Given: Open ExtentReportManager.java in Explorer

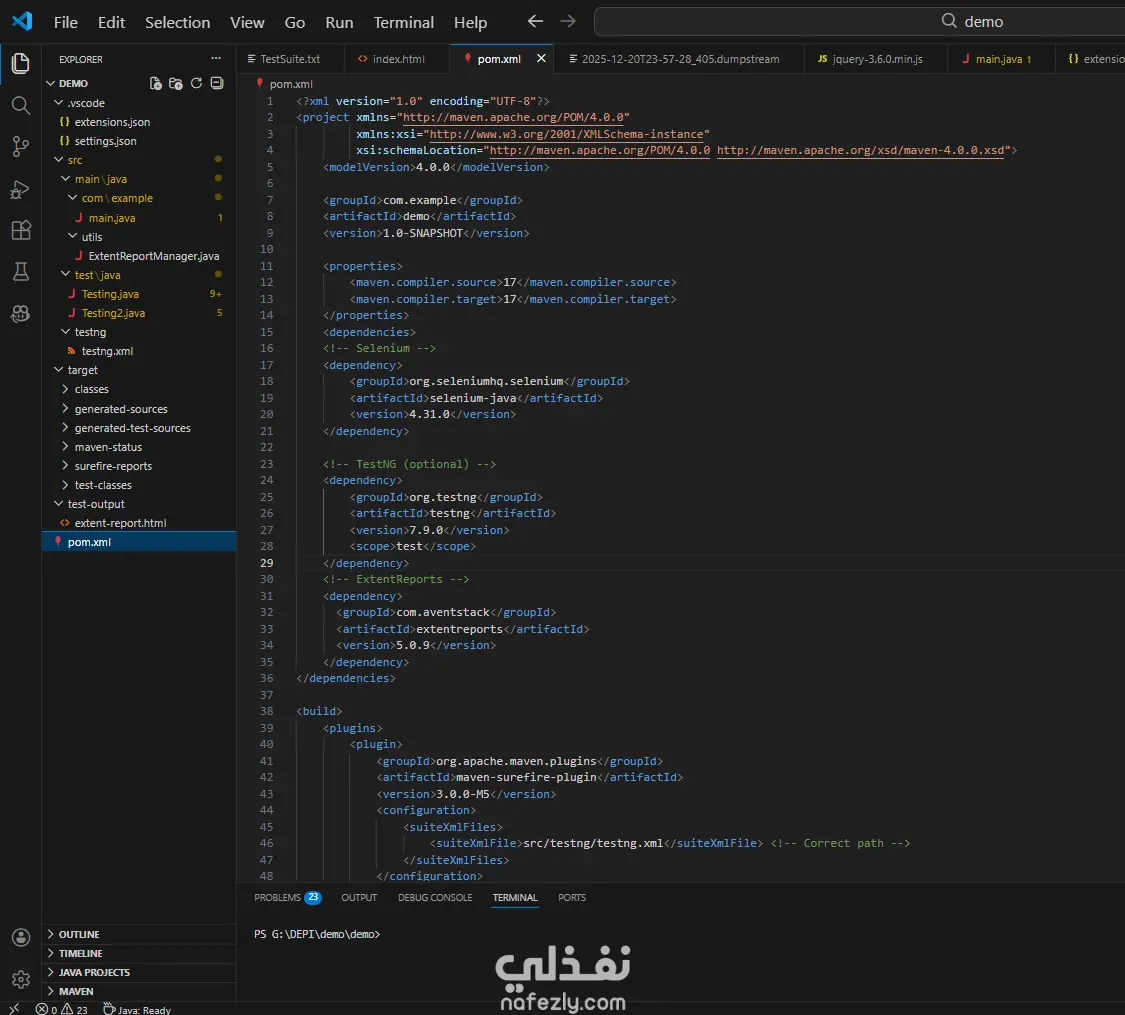Looking at the screenshot, I should click(154, 256).
